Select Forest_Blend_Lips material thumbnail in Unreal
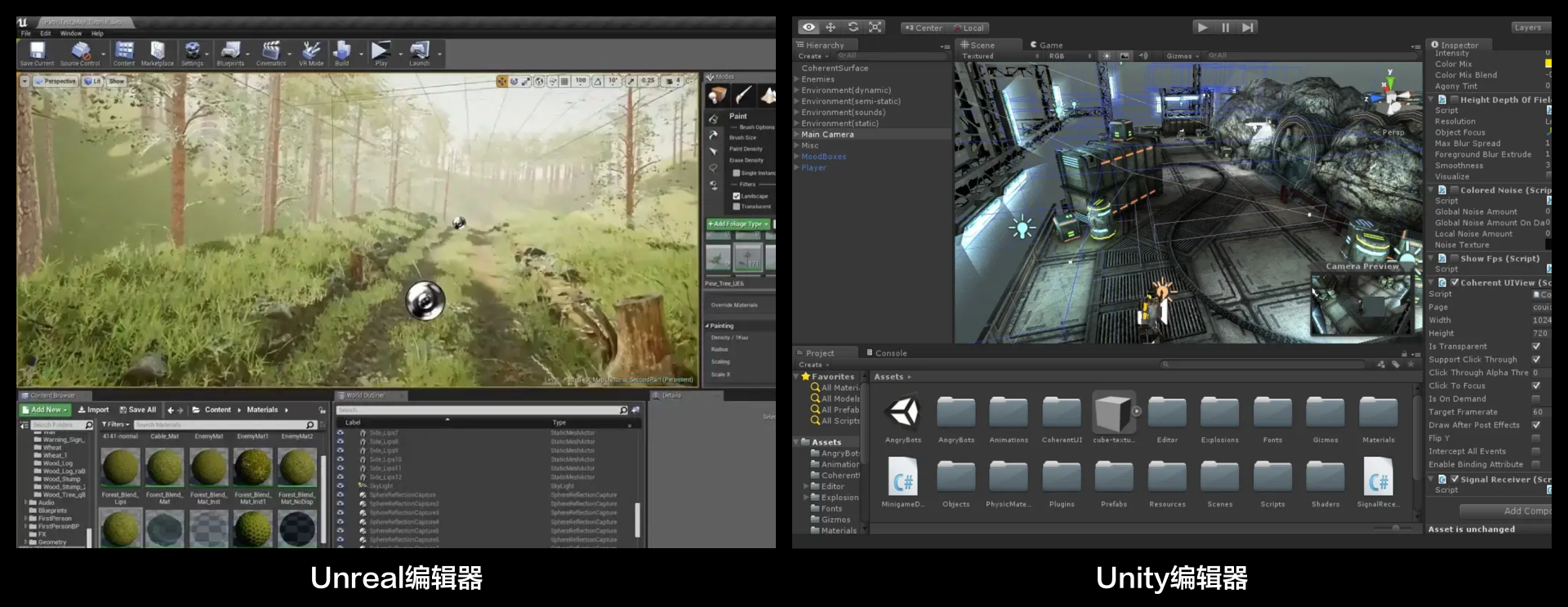 121,467
